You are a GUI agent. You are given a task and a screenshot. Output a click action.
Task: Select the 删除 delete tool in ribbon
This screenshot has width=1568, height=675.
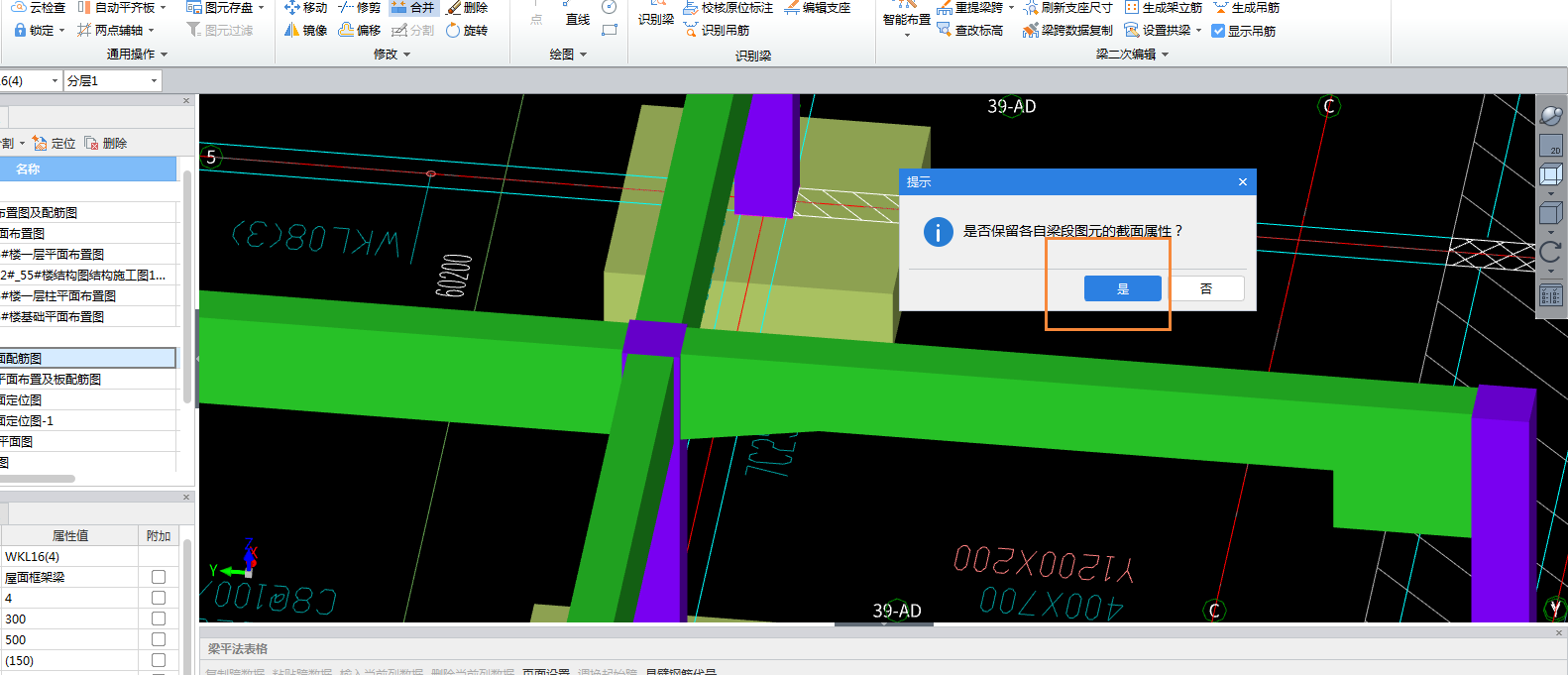click(x=467, y=7)
